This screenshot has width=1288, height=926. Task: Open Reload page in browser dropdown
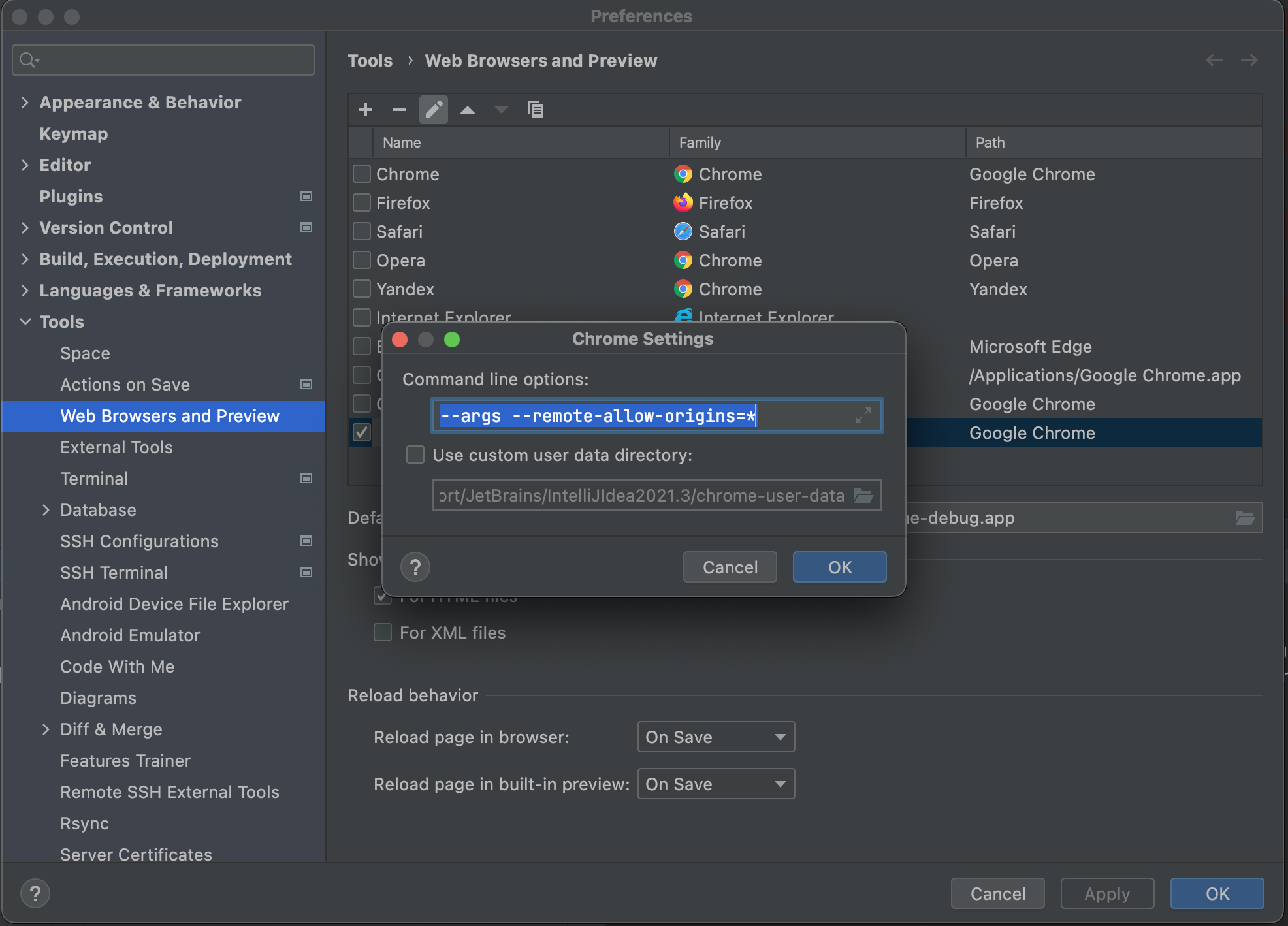716,737
